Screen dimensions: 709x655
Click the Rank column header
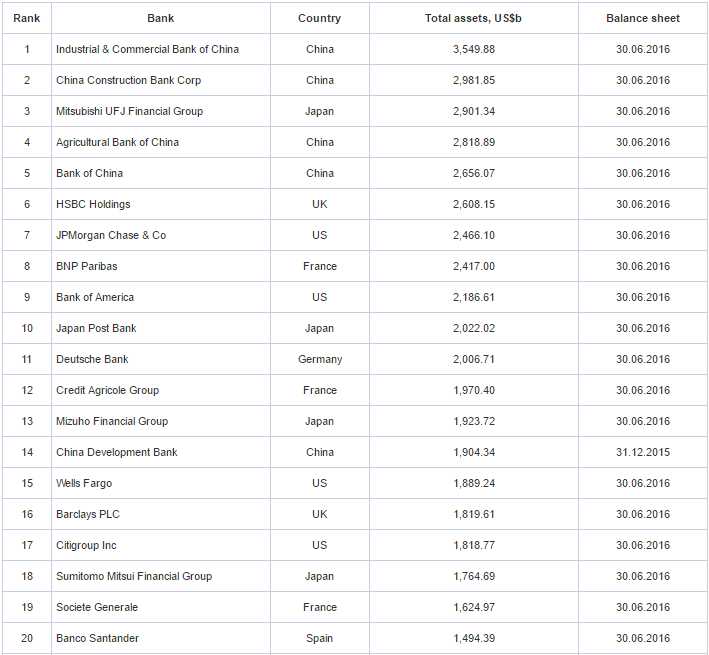[26, 18]
